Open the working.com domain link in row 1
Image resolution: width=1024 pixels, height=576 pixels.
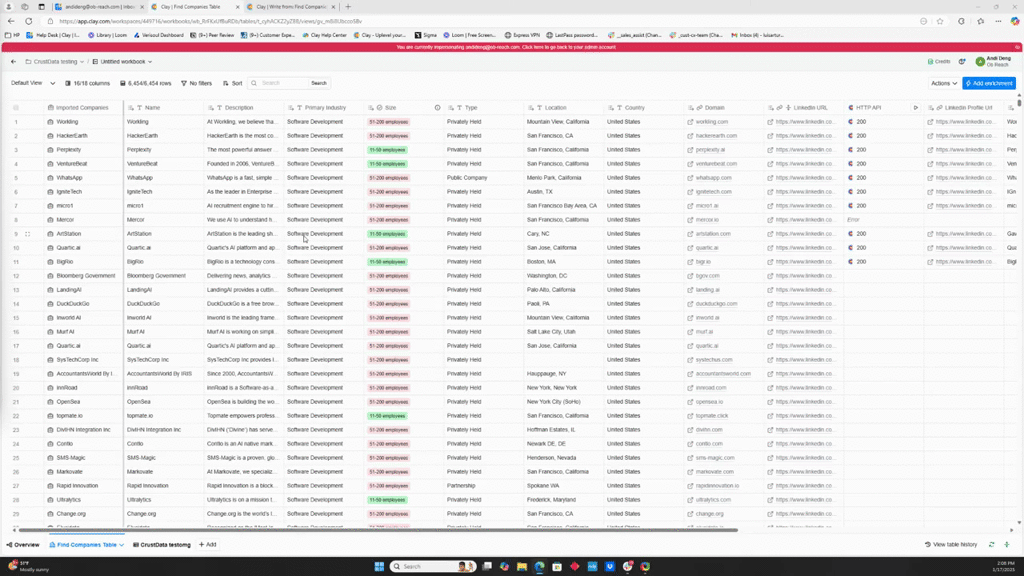(711, 122)
